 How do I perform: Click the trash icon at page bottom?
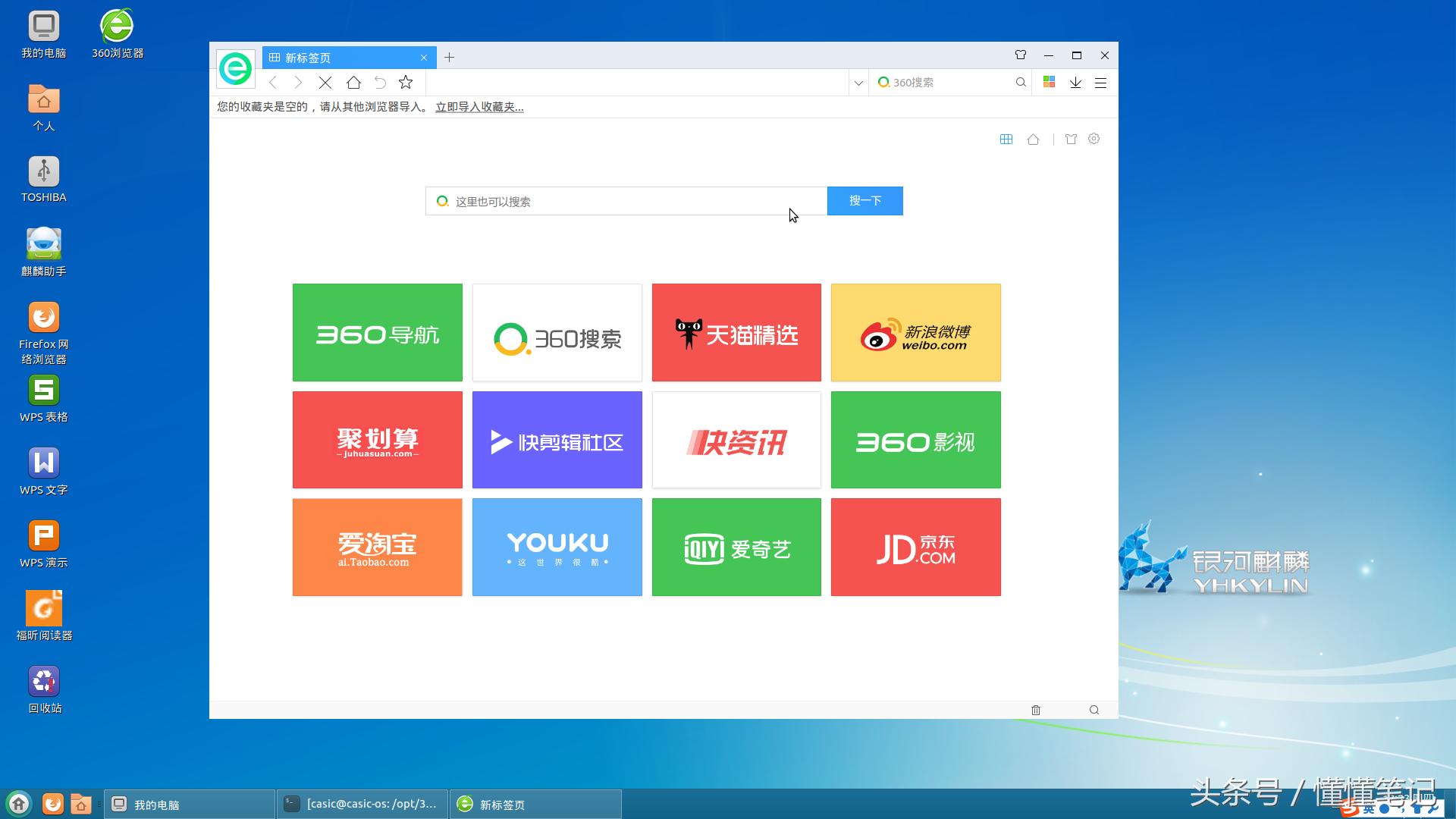pos(1036,710)
